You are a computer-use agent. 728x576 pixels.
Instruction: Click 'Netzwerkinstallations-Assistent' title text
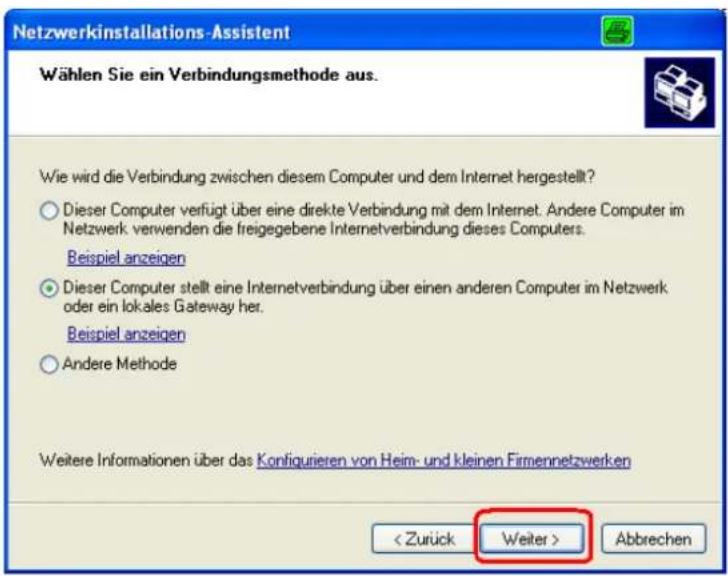[x=151, y=32]
